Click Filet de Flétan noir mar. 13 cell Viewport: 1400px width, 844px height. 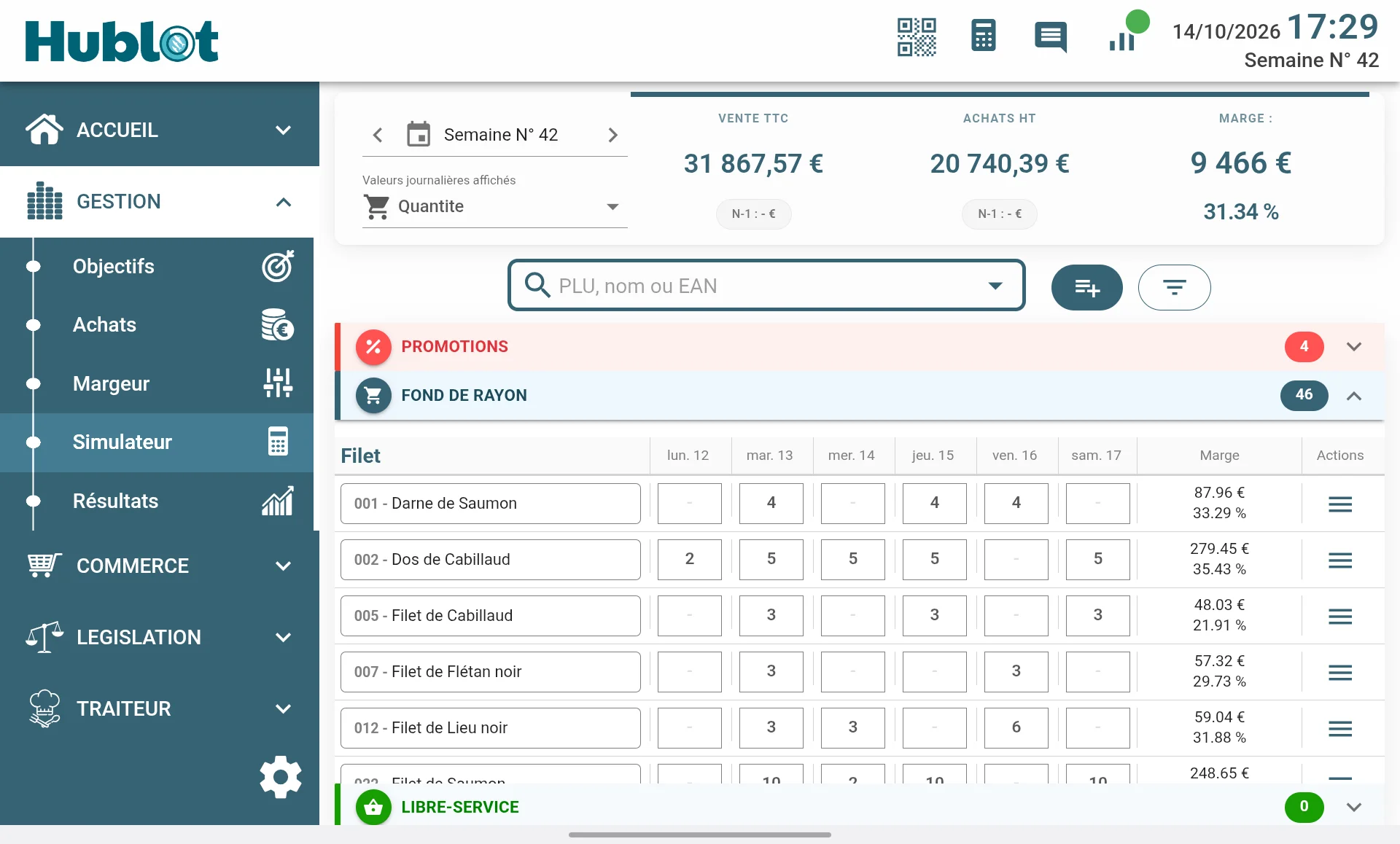[771, 671]
